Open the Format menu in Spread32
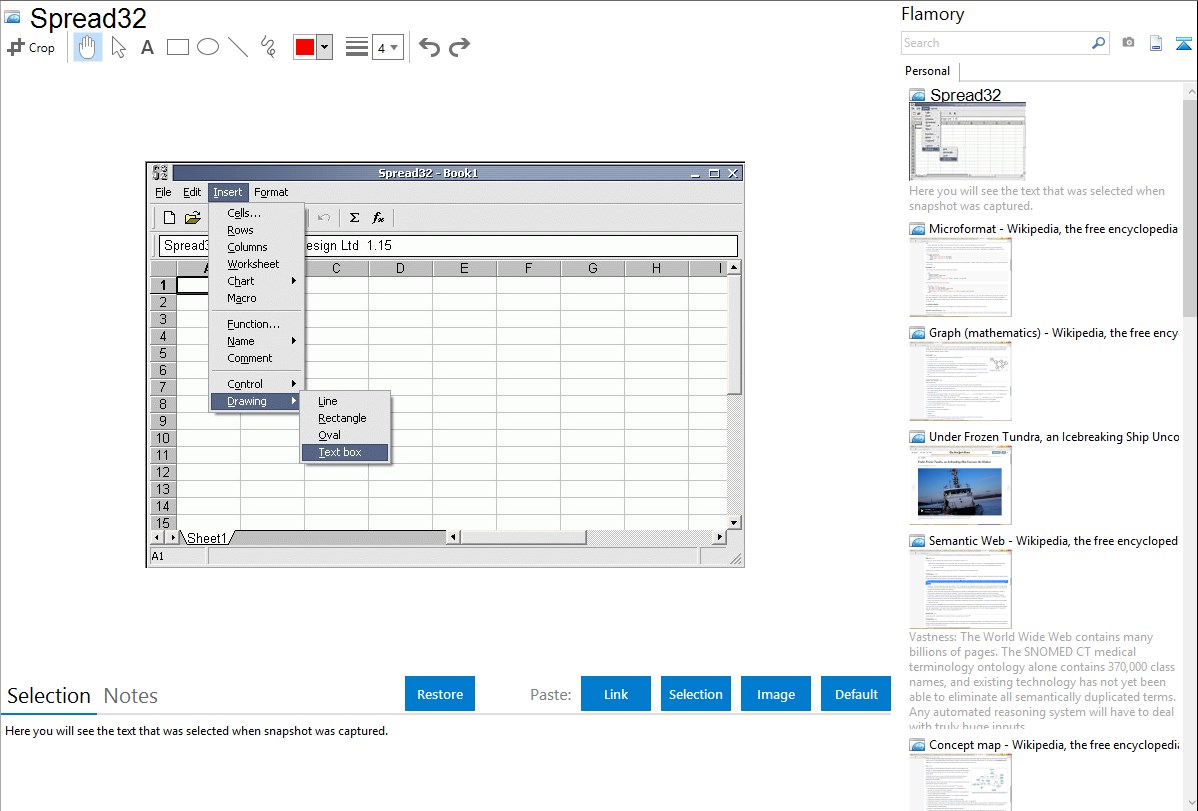 pos(270,193)
